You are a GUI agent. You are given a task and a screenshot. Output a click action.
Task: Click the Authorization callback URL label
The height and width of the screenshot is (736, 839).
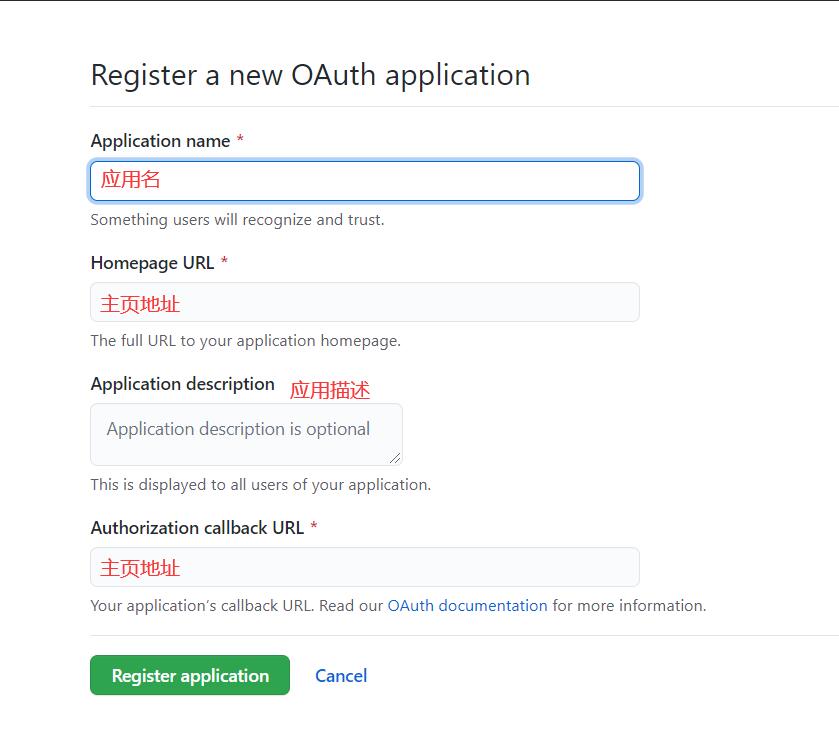pyautogui.click(x=198, y=527)
